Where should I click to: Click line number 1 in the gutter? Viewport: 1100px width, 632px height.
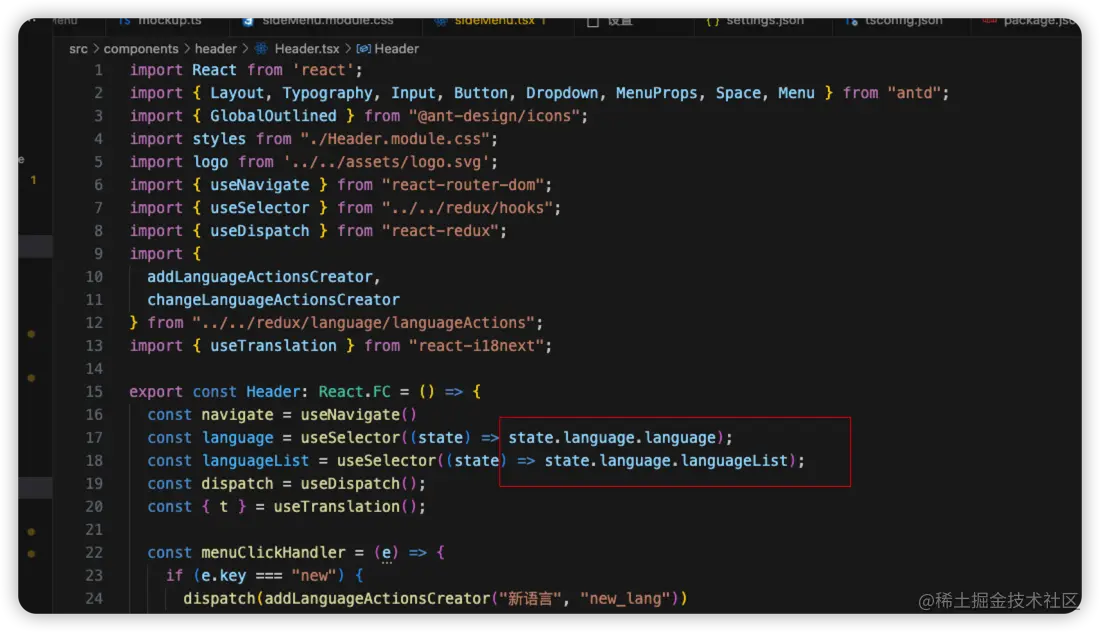pos(98,70)
